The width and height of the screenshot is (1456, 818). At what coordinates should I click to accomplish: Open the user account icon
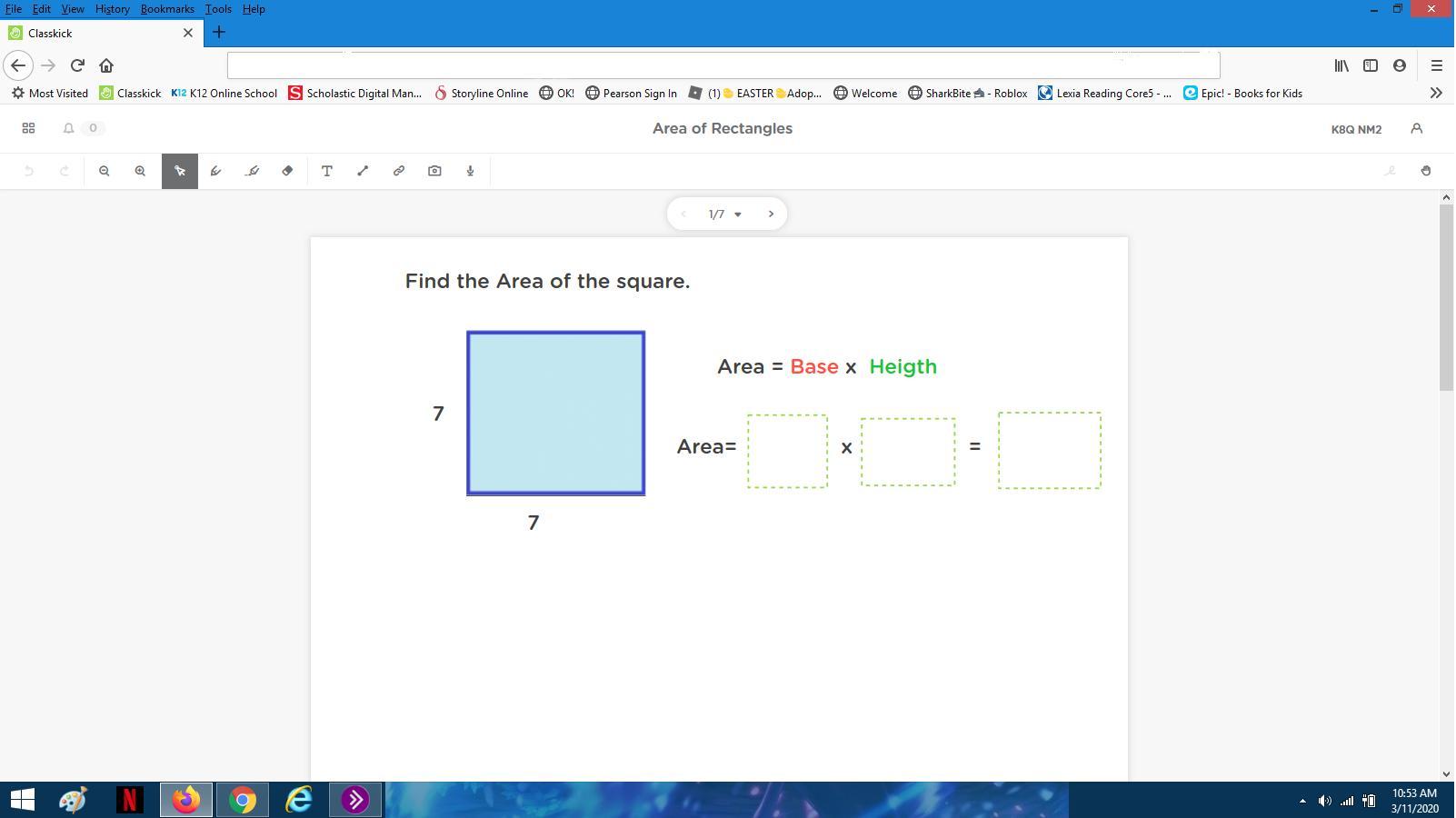1416,128
